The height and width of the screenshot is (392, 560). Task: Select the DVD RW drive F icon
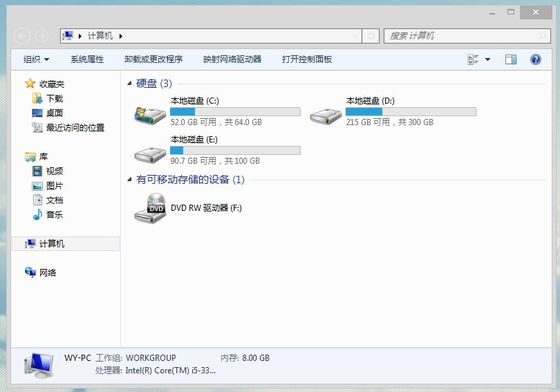[150, 208]
